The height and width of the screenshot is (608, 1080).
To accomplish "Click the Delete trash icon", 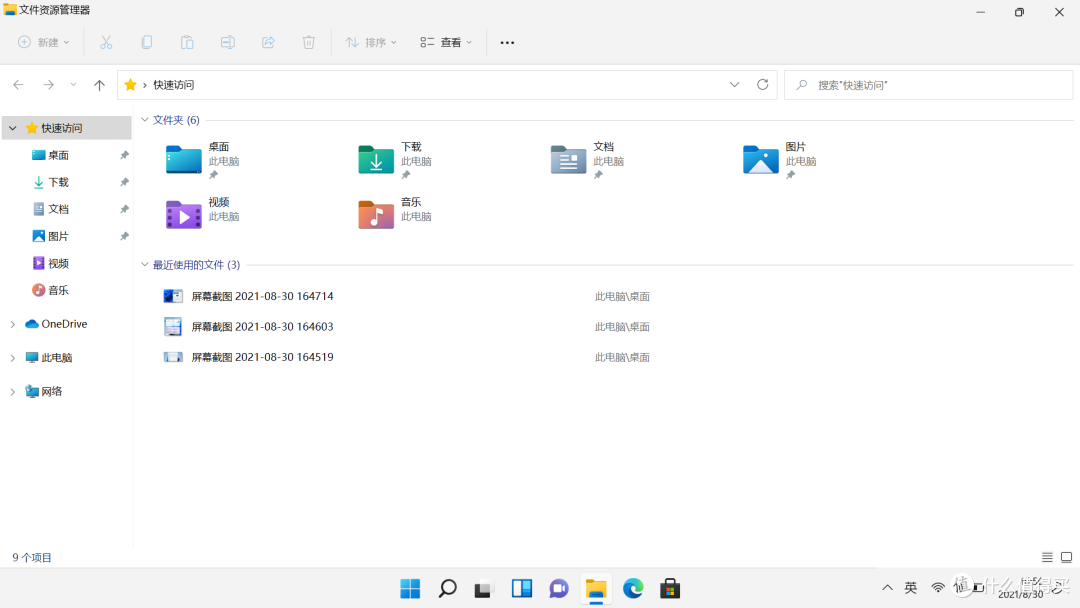I will tap(309, 43).
